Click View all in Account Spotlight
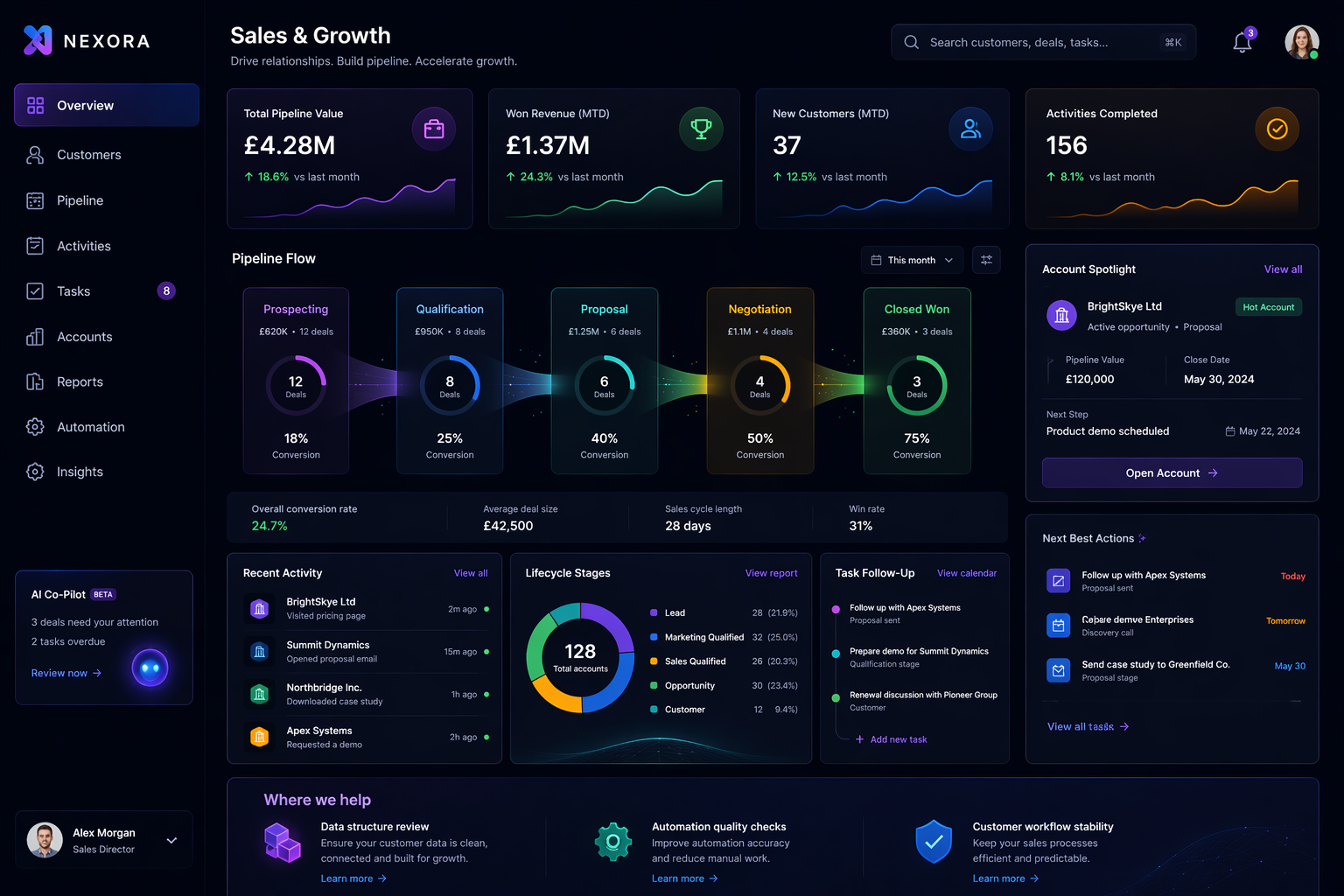Image resolution: width=1344 pixels, height=896 pixels. (1283, 269)
